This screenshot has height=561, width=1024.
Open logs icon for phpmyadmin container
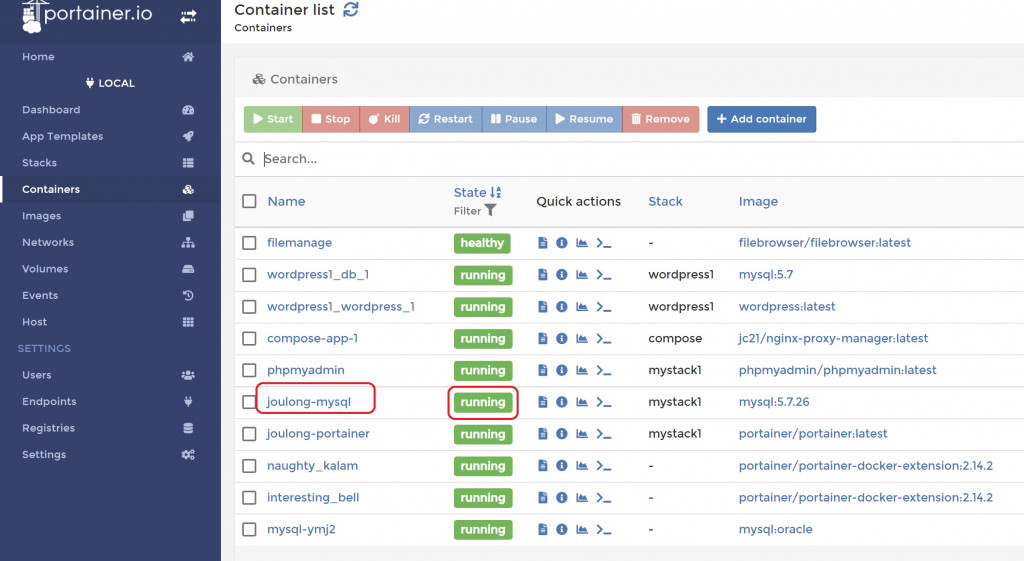(x=542, y=370)
